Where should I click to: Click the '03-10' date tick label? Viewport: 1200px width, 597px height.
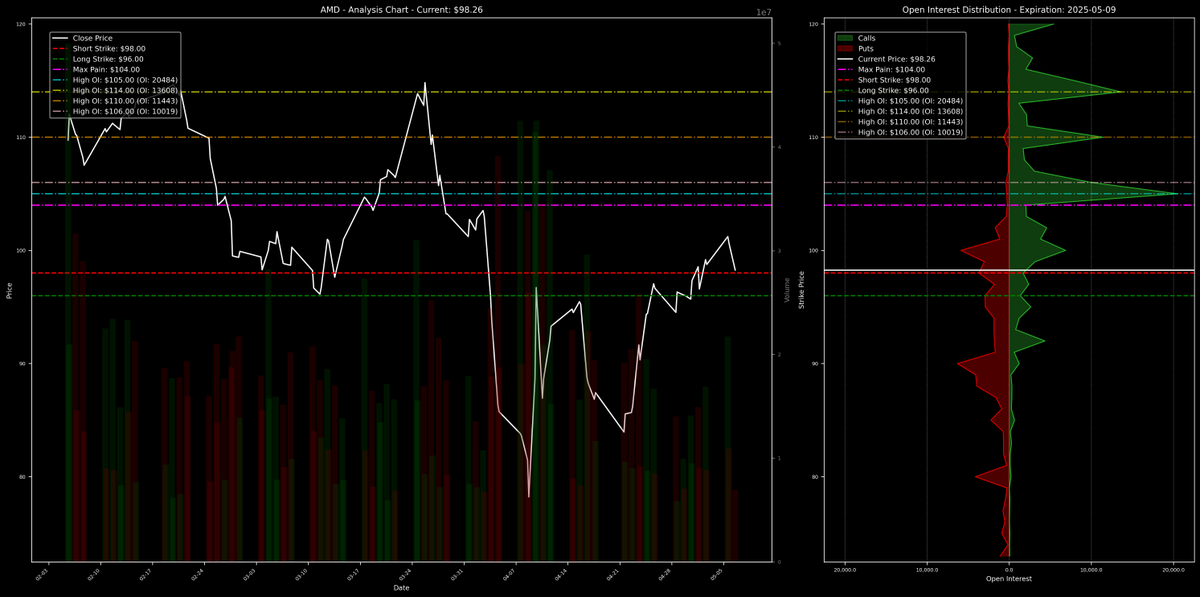301,574
